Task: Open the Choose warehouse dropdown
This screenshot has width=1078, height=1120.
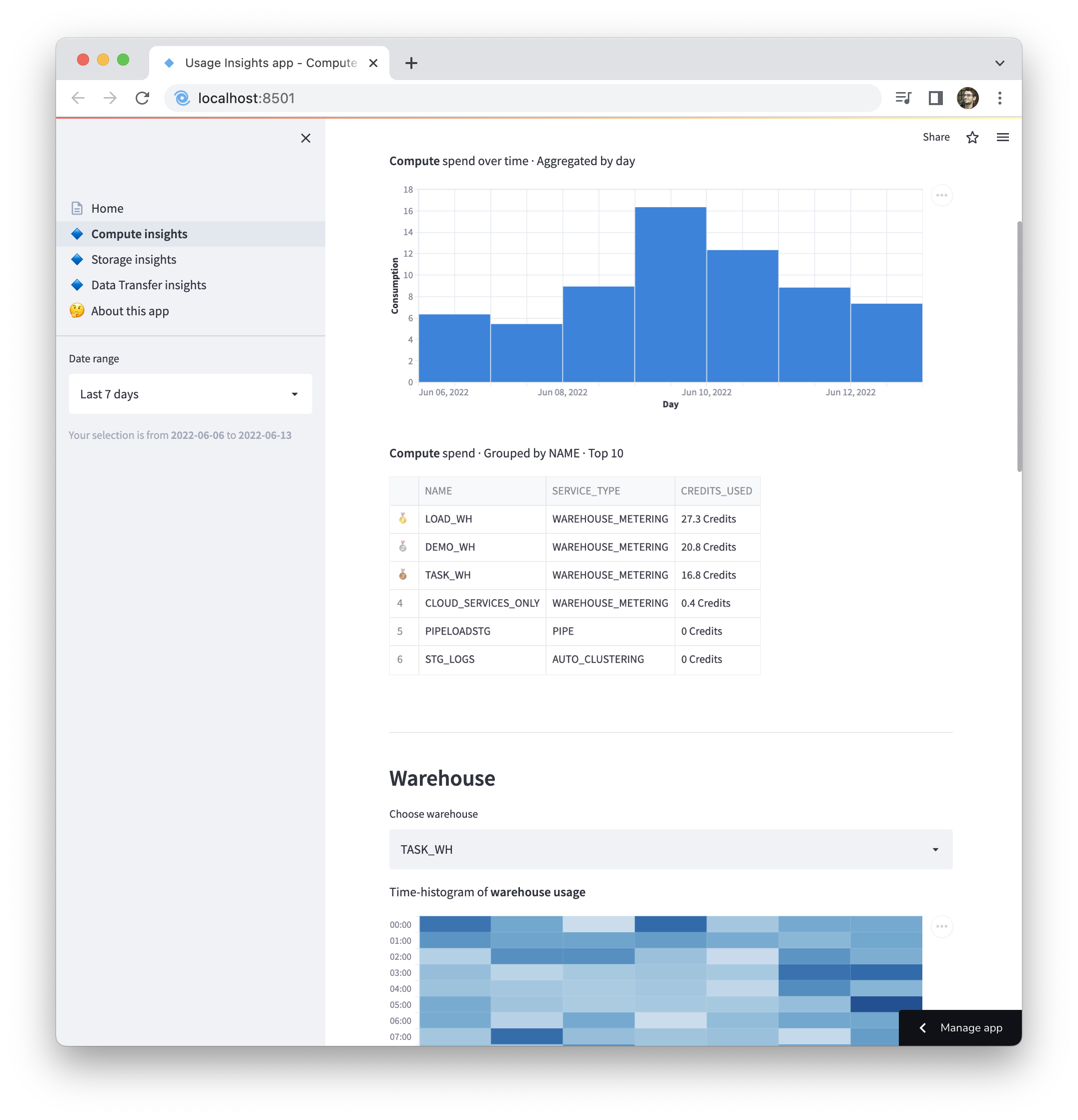Action: [x=670, y=849]
